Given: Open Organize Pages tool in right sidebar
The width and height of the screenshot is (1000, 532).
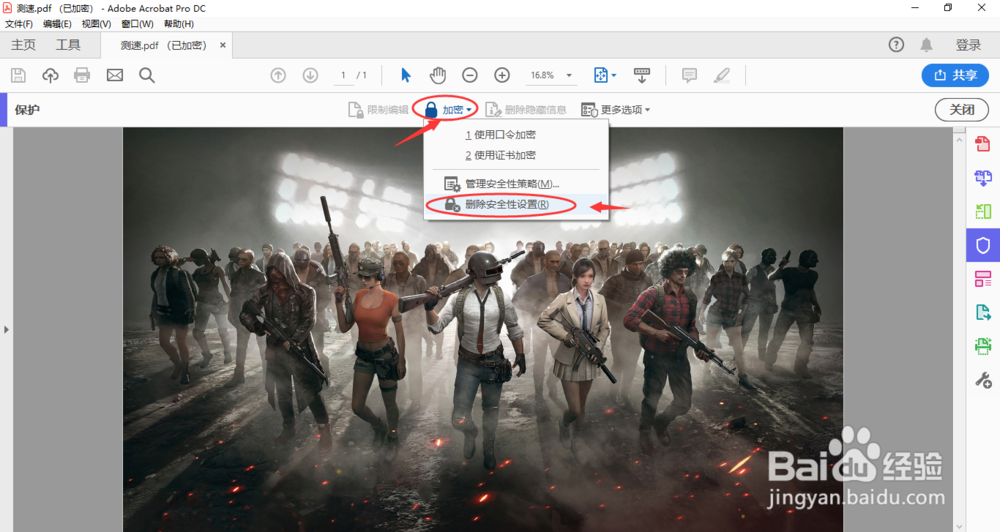Looking at the screenshot, I should (983, 211).
